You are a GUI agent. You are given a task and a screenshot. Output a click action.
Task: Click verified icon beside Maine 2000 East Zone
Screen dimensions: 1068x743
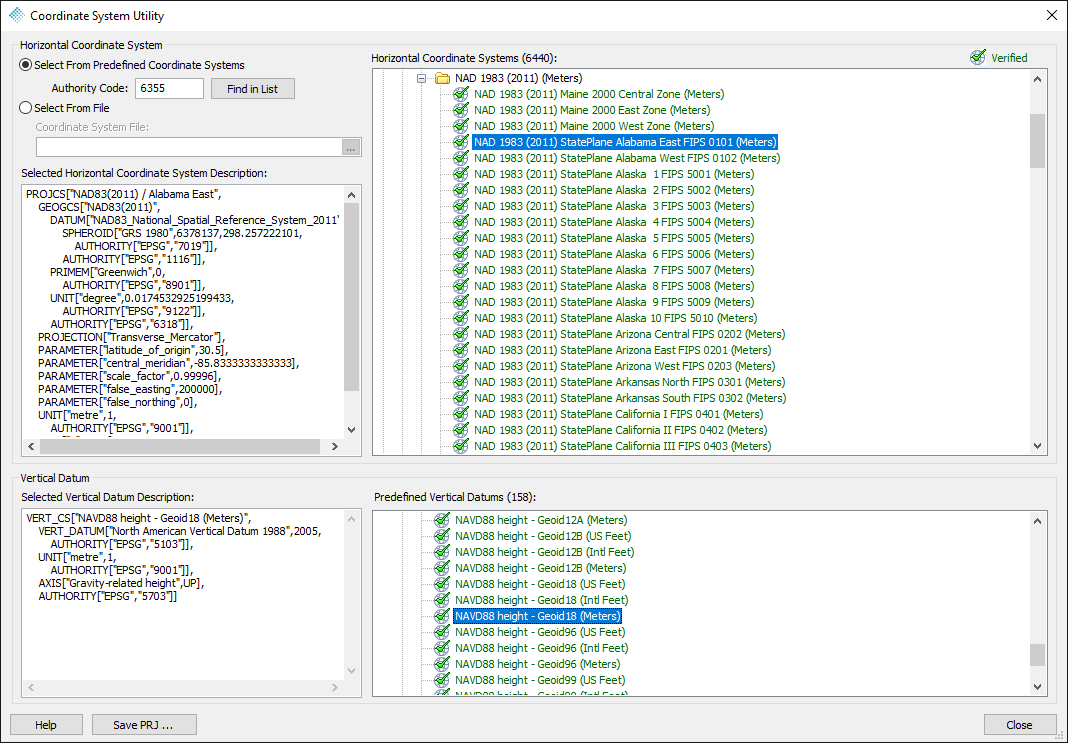click(x=461, y=110)
